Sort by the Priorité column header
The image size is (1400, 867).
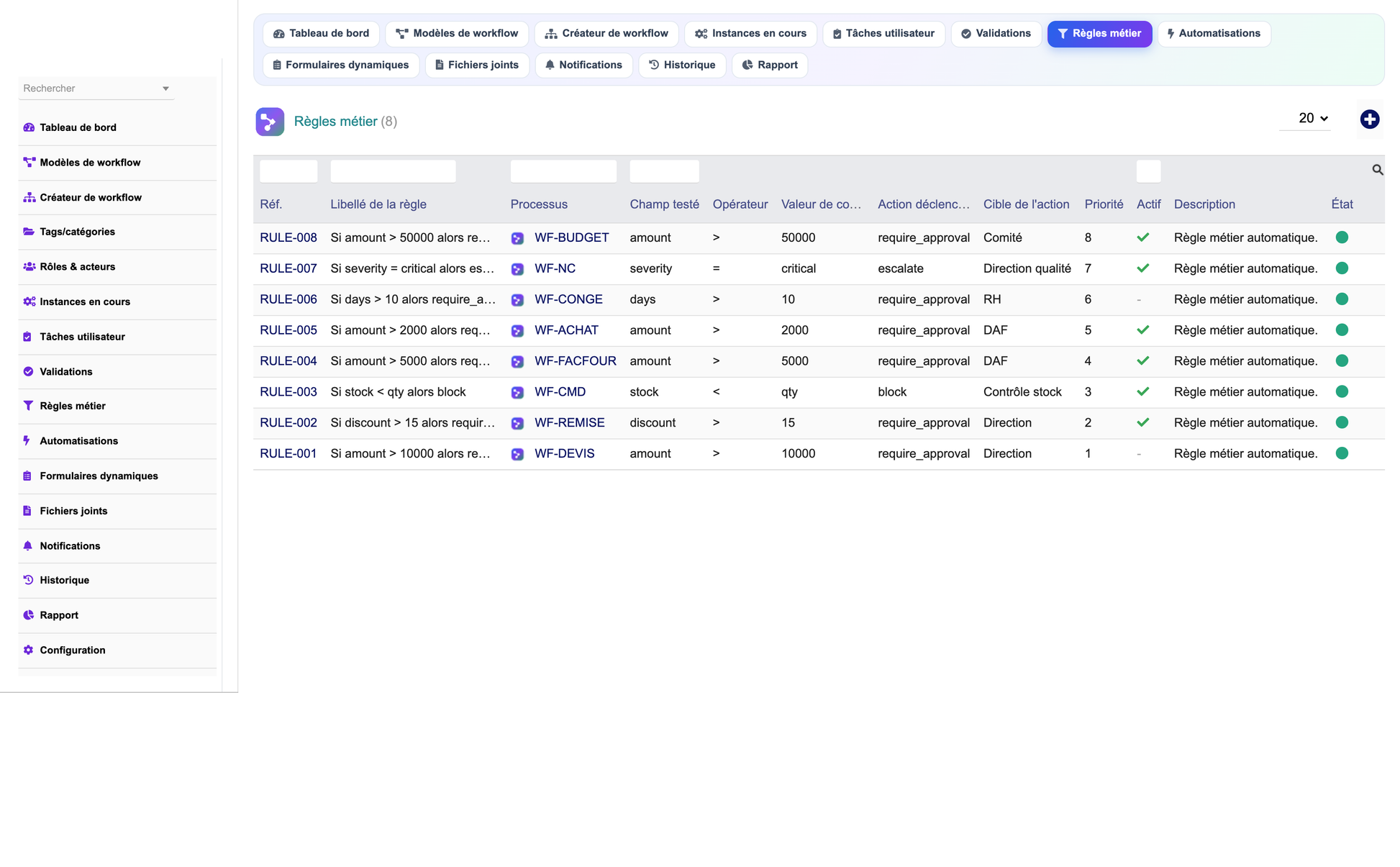(1104, 204)
